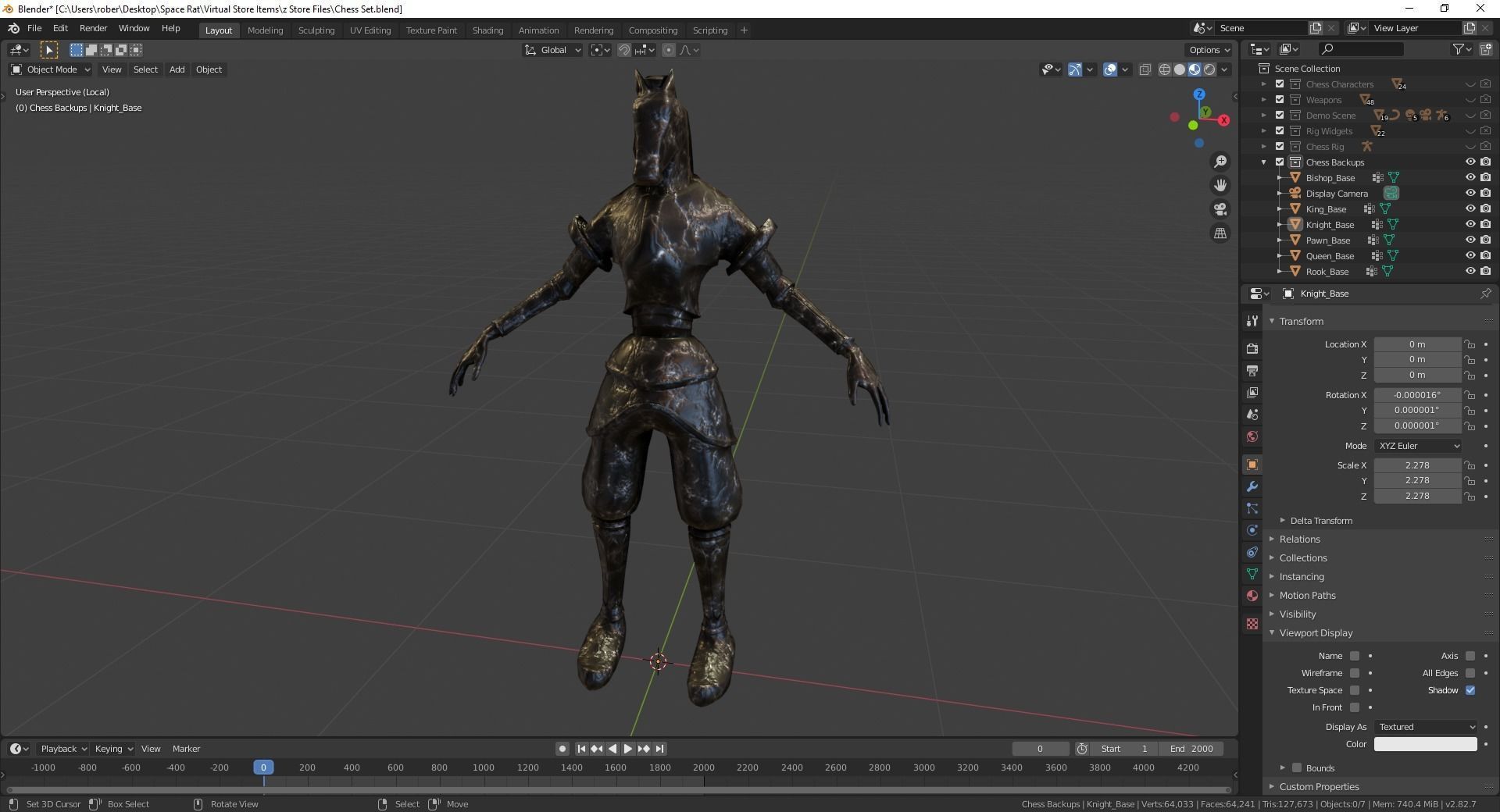Enable the In Front checkbox

tap(1355, 707)
